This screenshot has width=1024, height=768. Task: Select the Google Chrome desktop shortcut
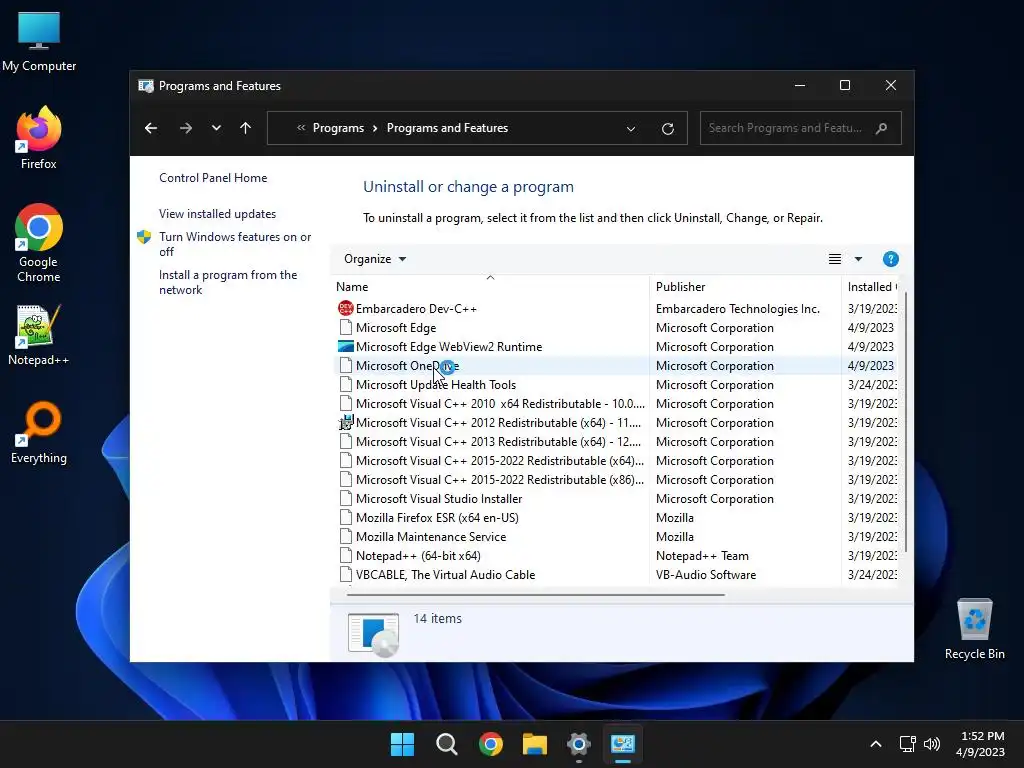39,243
